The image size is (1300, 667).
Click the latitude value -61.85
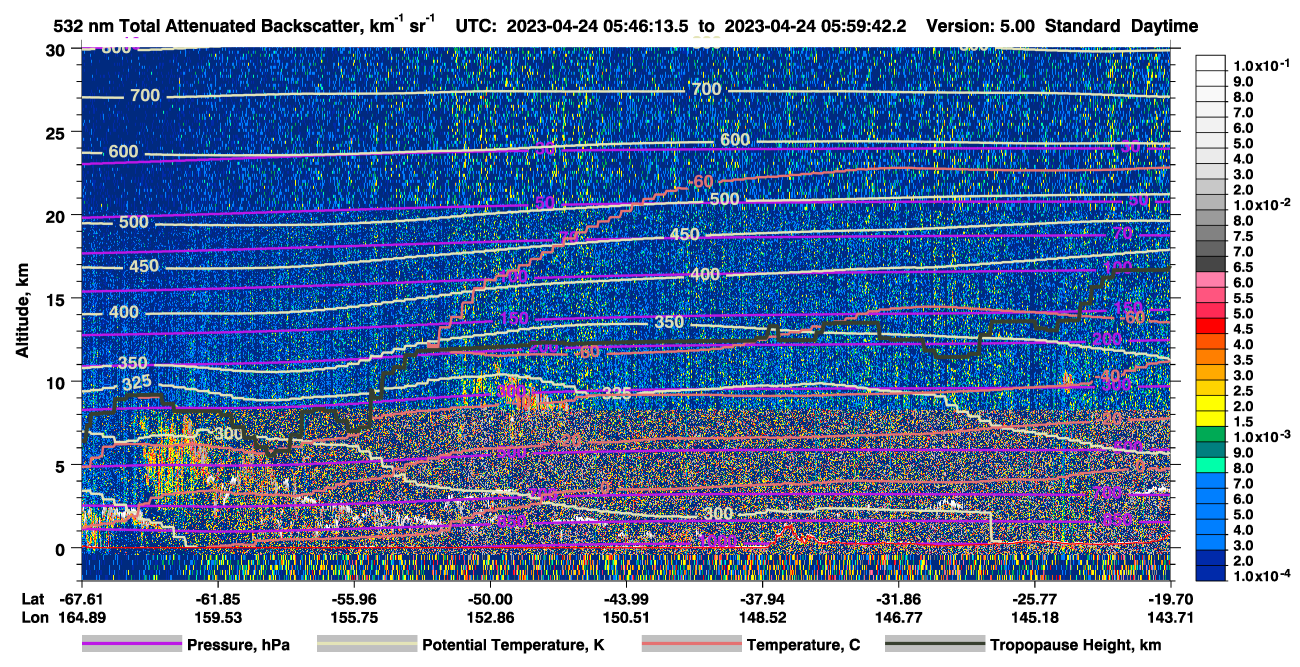click(217, 598)
